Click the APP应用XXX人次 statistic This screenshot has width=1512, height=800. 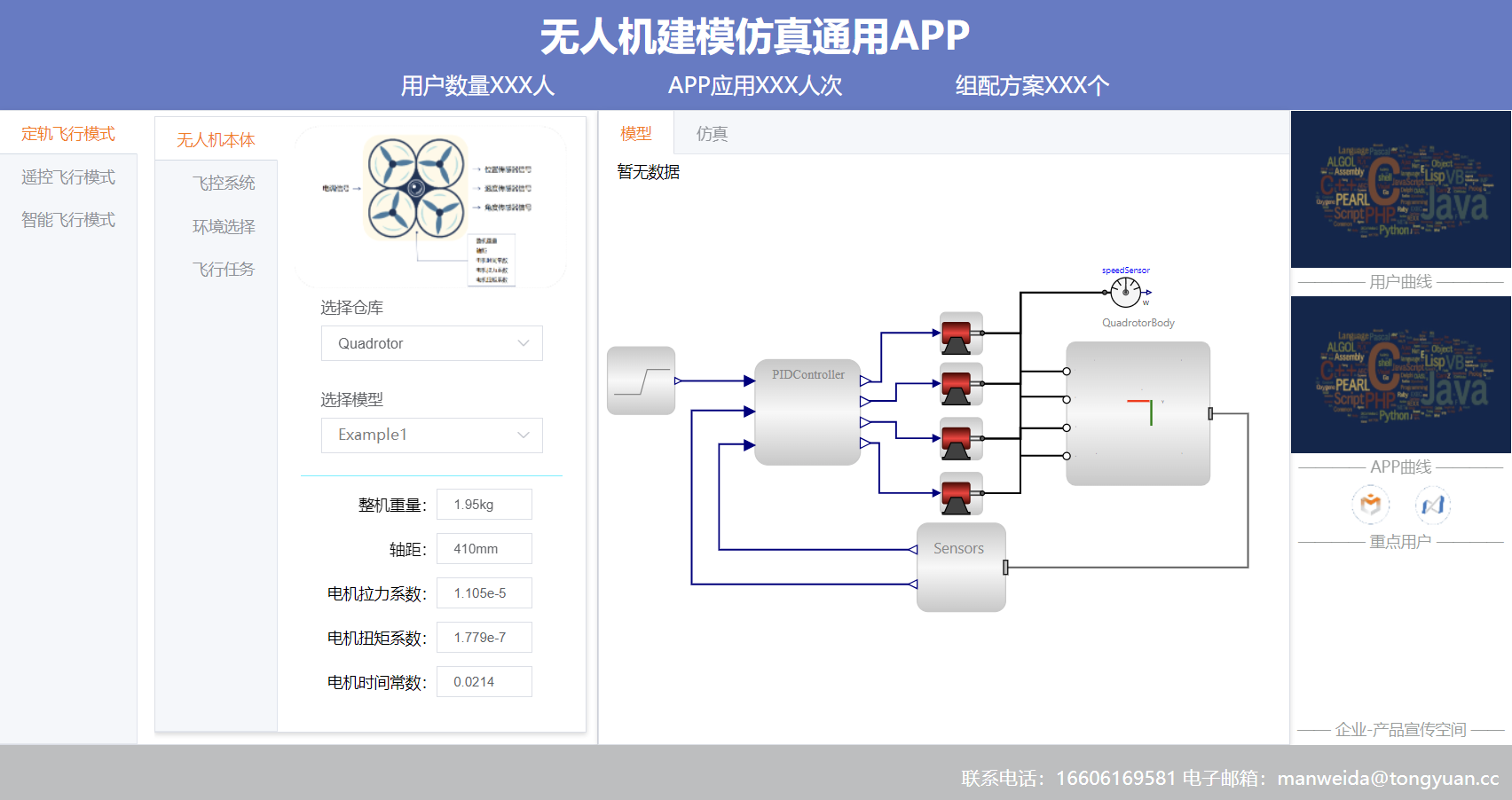coord(755,86)
